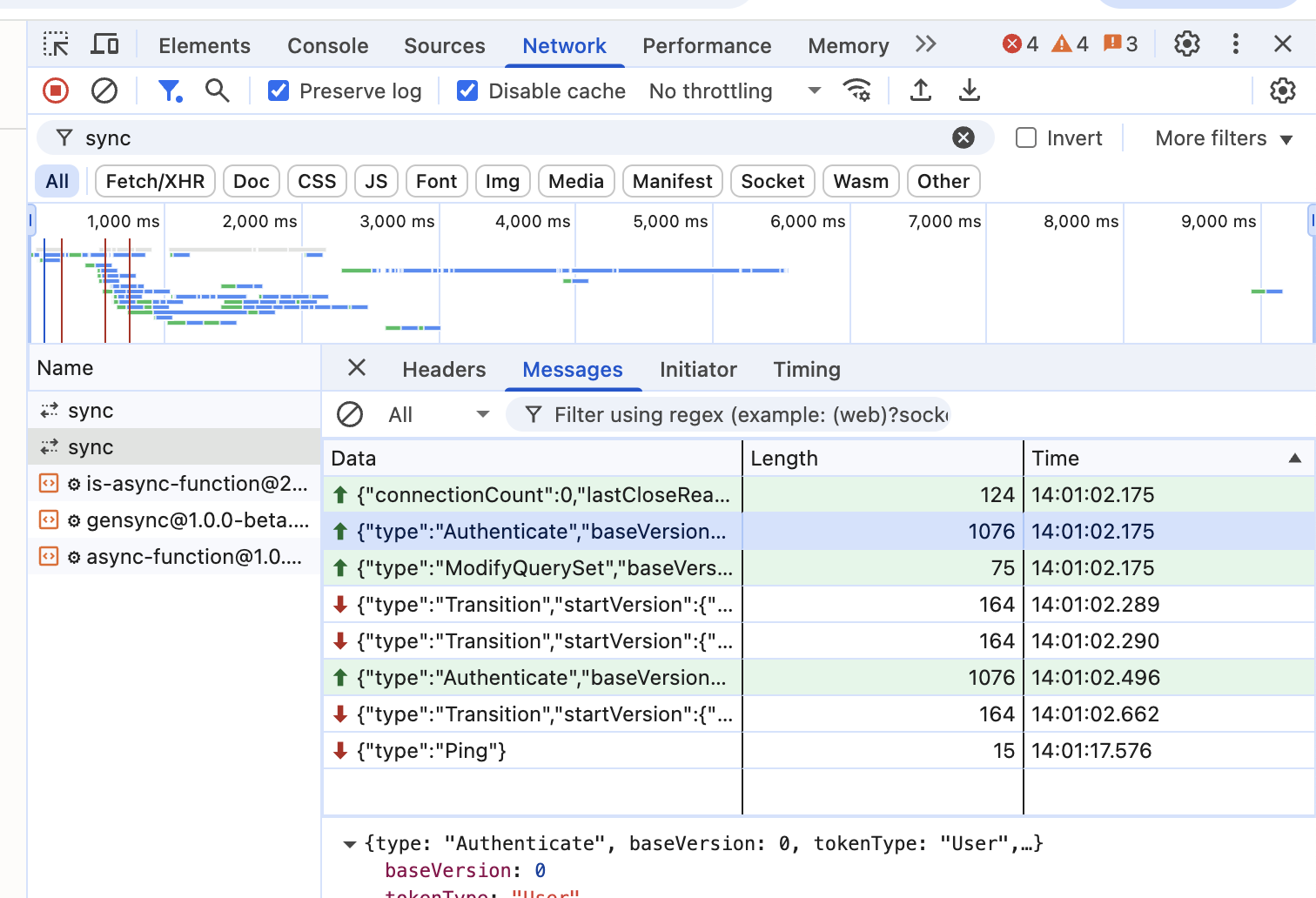Toggle device toolbar icon
The width and height of the screenshot is (1316, 898).
pos(104,44)
